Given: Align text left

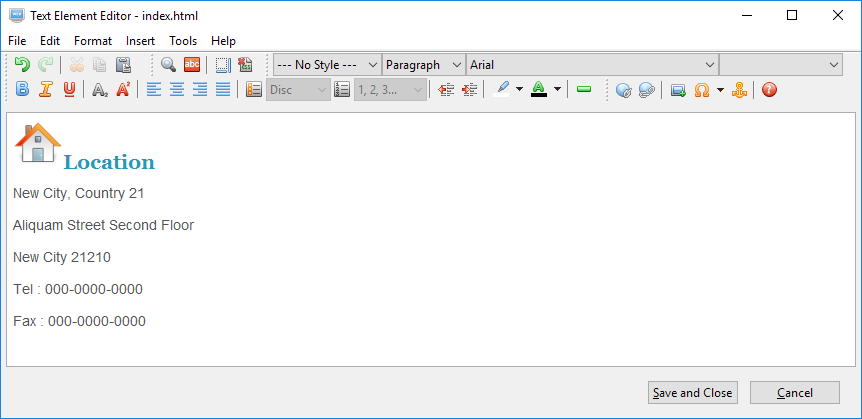Looking at the screenshot, I should point(154,90).
